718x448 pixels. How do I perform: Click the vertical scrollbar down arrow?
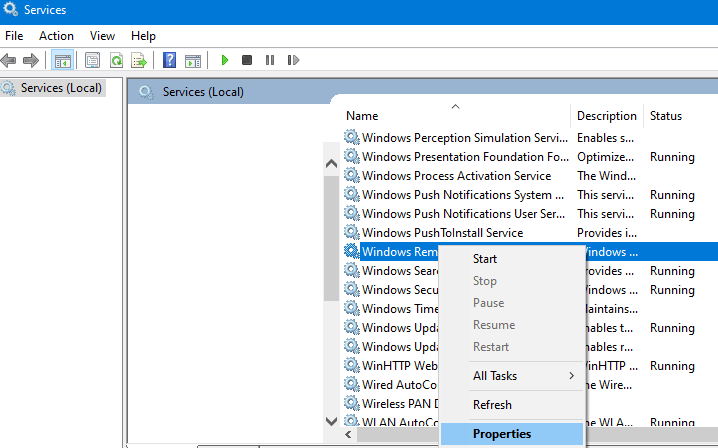[331, 421]
